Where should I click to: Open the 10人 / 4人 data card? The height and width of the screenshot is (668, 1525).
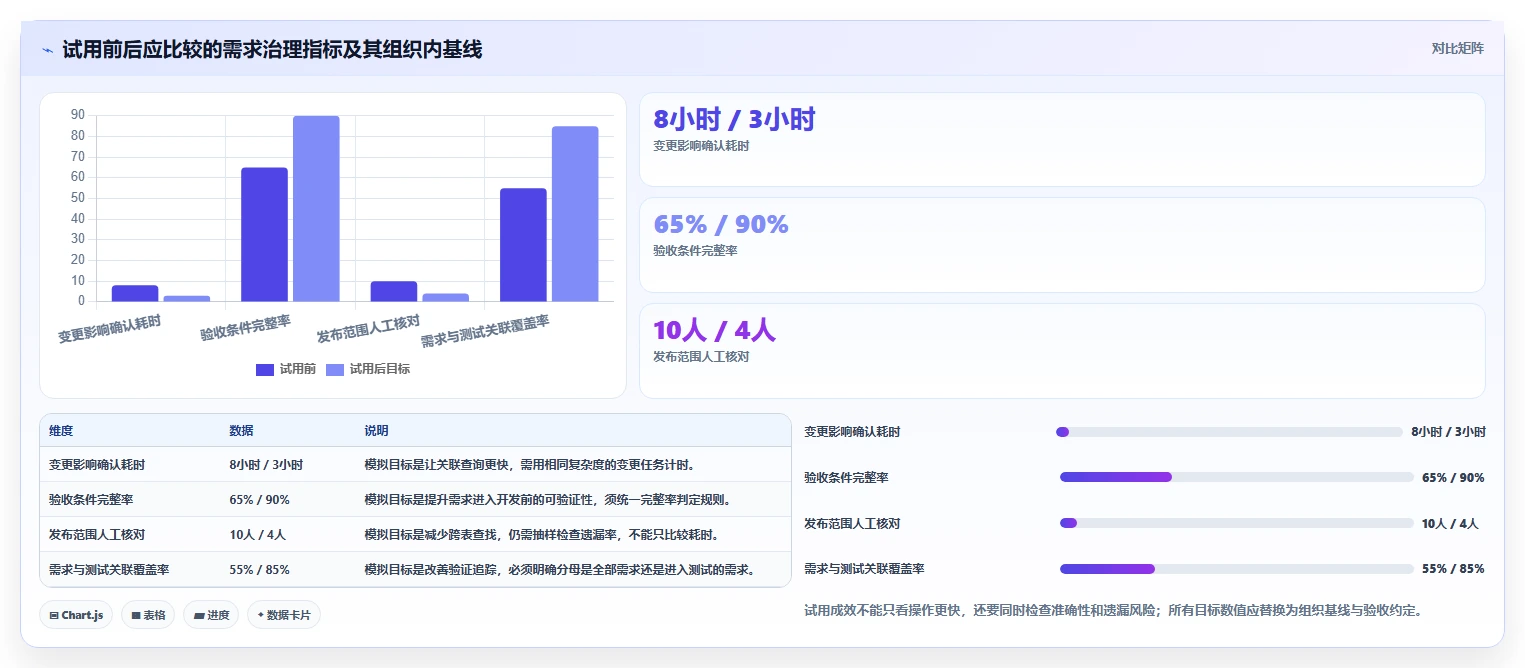[x=1062, y=351]
